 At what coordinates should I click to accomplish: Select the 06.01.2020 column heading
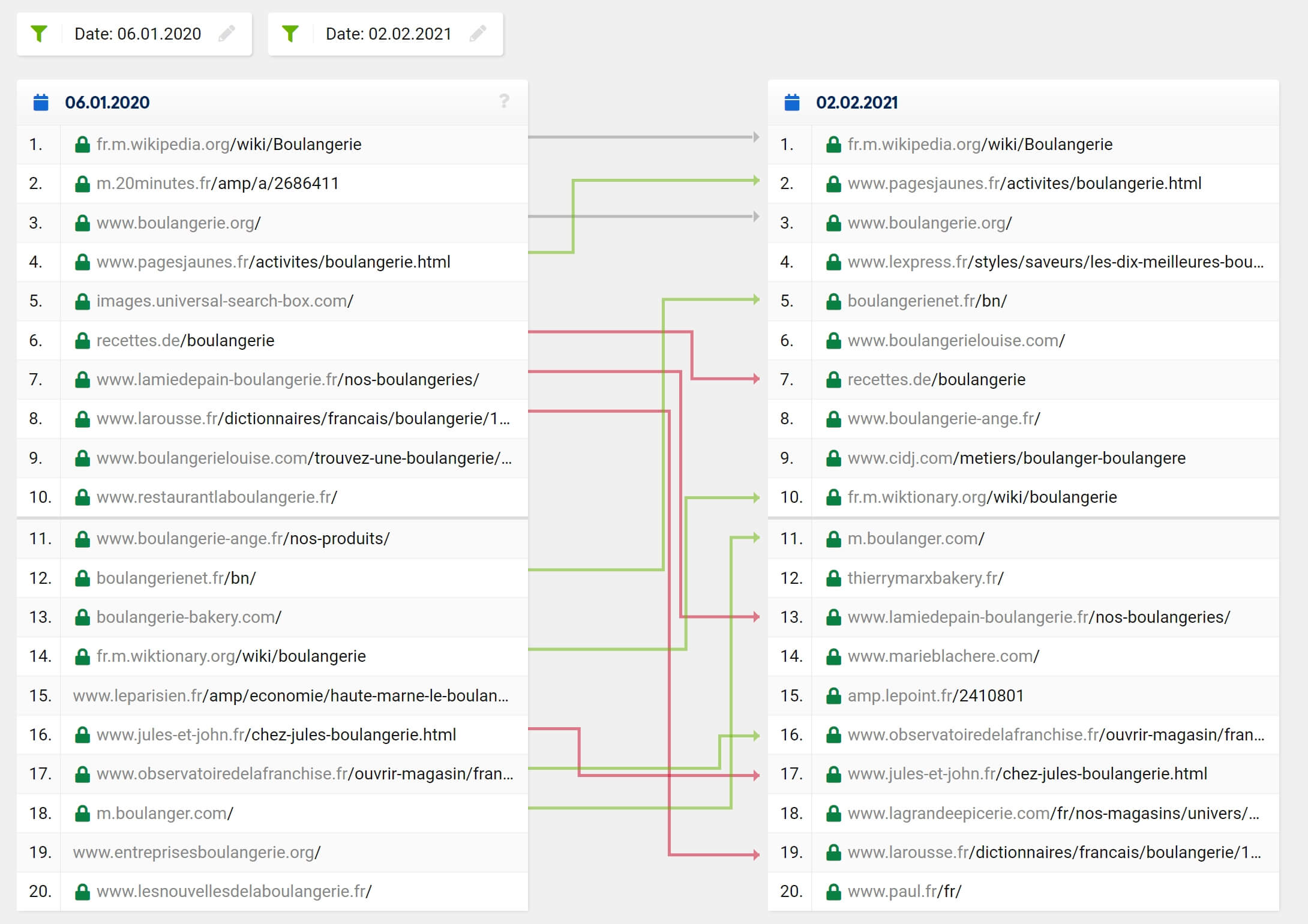coord(107,103)
